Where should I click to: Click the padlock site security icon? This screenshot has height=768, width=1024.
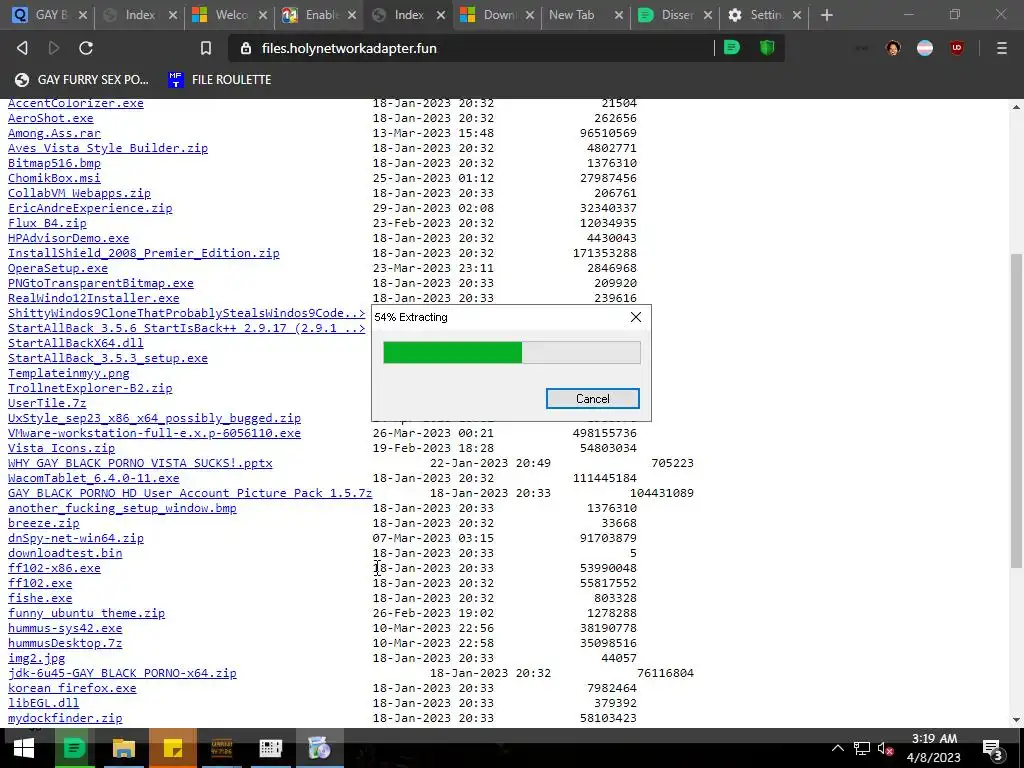pos(246,48)
